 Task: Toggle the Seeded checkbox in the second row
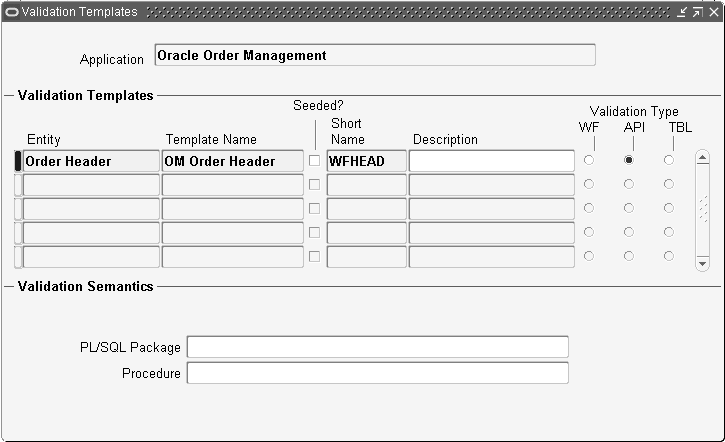(314, 184)
